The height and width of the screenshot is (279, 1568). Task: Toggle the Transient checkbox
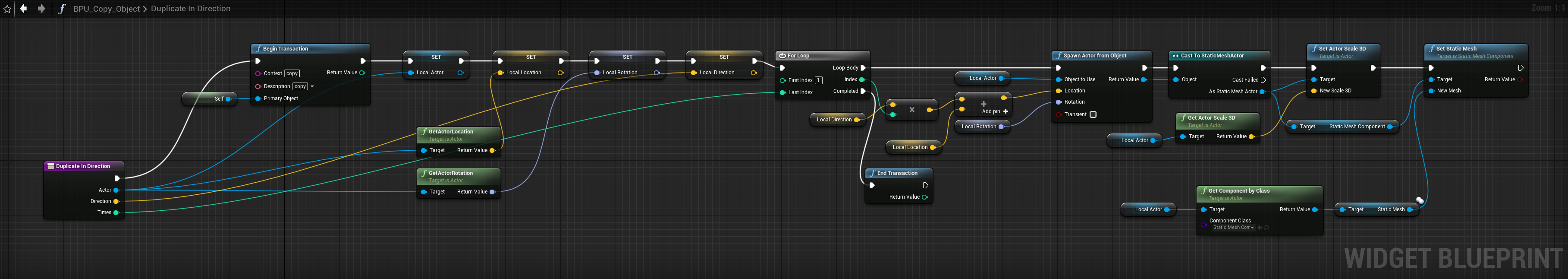[x=1093, y=114]
